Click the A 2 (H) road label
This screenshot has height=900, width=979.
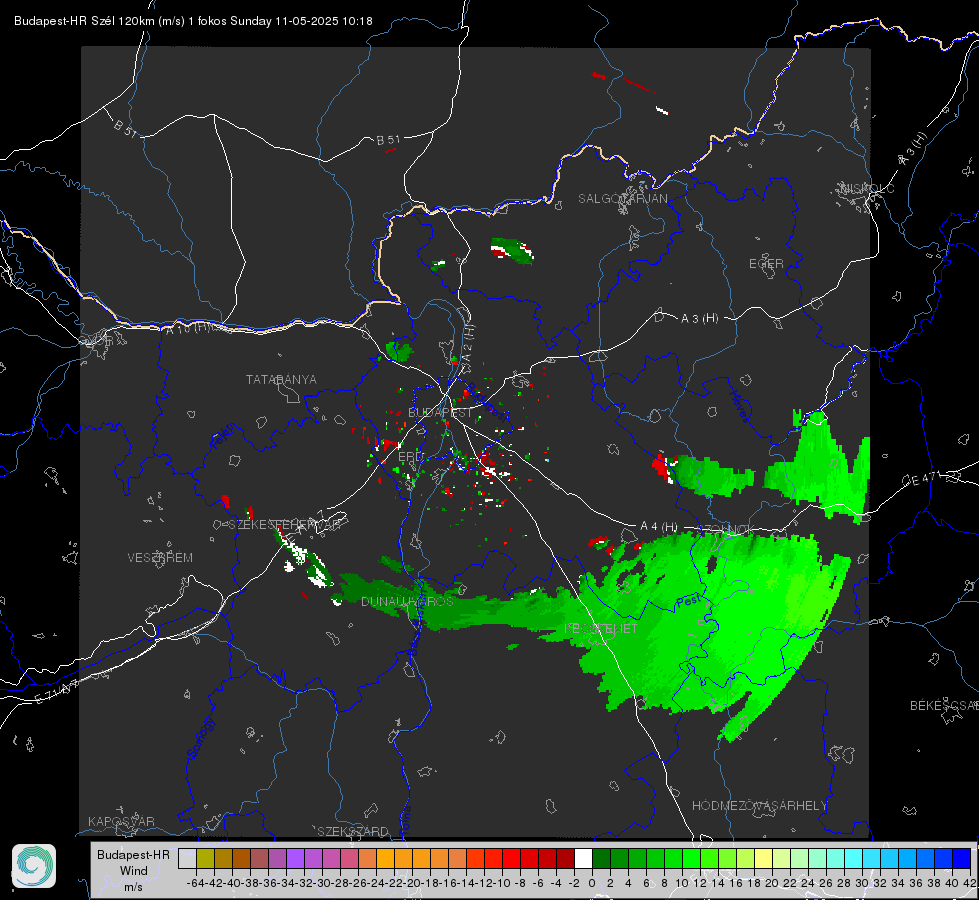[x=468, y=344]
